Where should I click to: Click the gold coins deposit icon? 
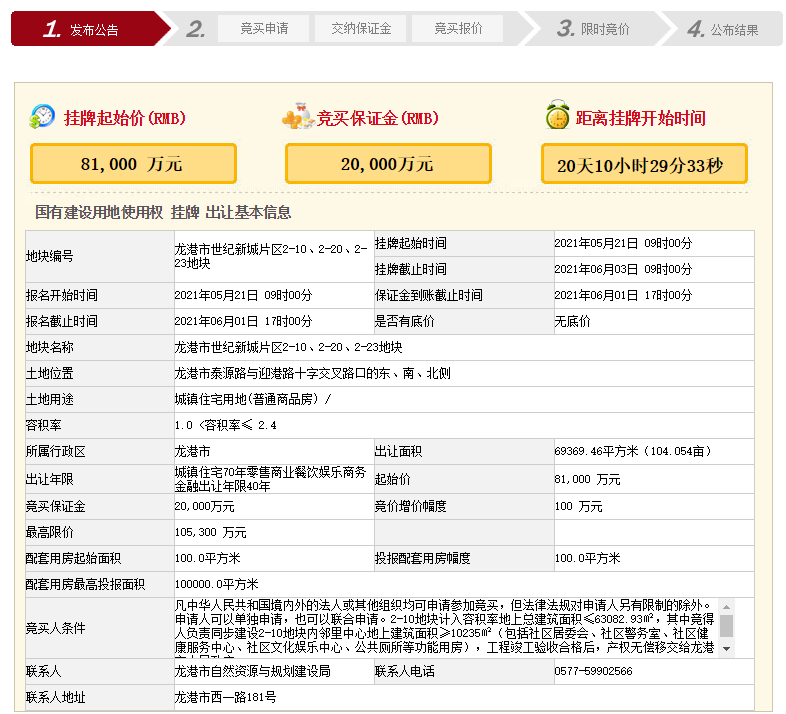298,116
